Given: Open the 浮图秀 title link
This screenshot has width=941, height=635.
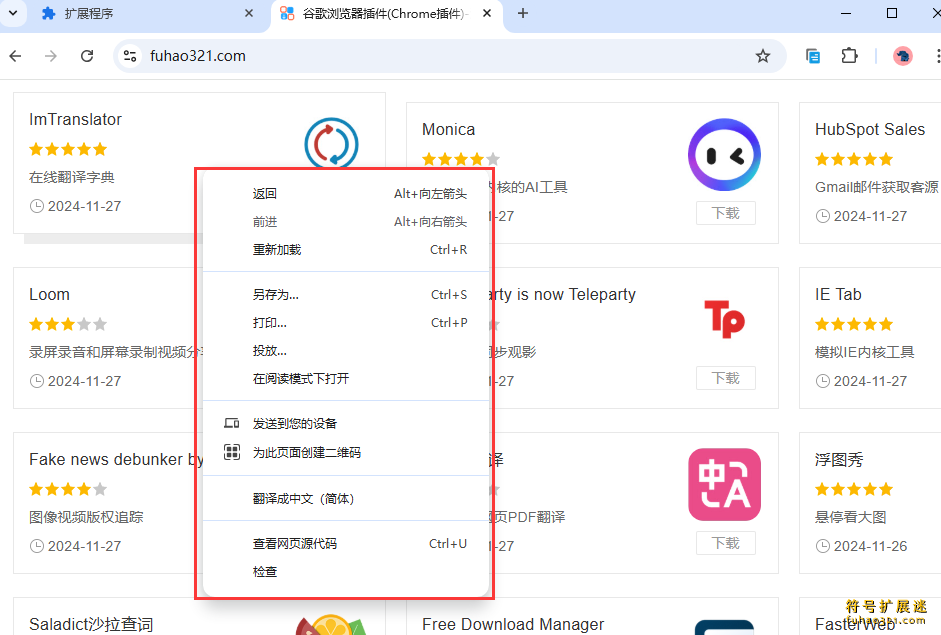Looking at the screenshot, I should [x=839, y=460].
